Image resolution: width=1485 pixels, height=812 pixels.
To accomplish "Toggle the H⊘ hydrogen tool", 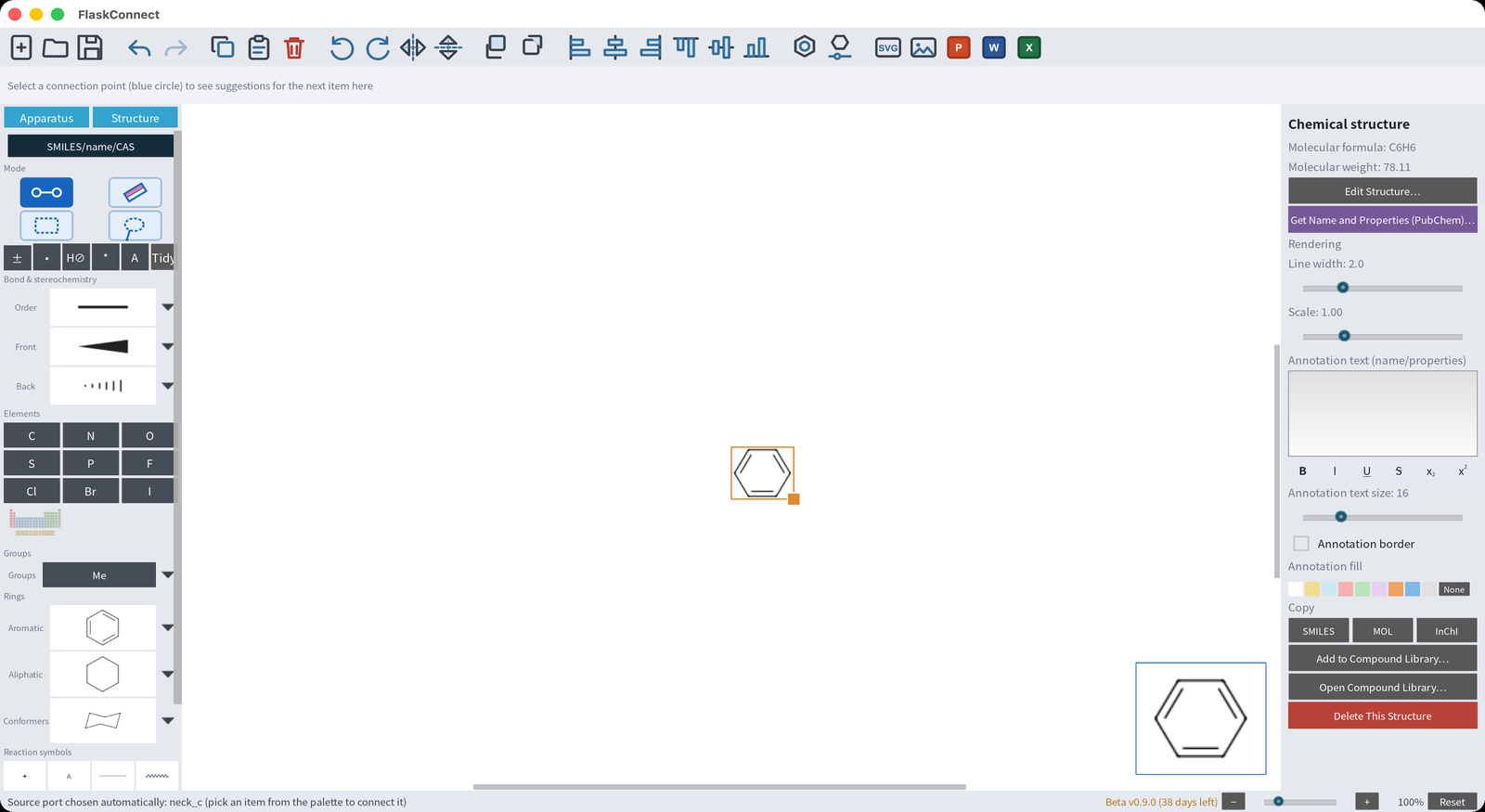I will pos(75,258).
